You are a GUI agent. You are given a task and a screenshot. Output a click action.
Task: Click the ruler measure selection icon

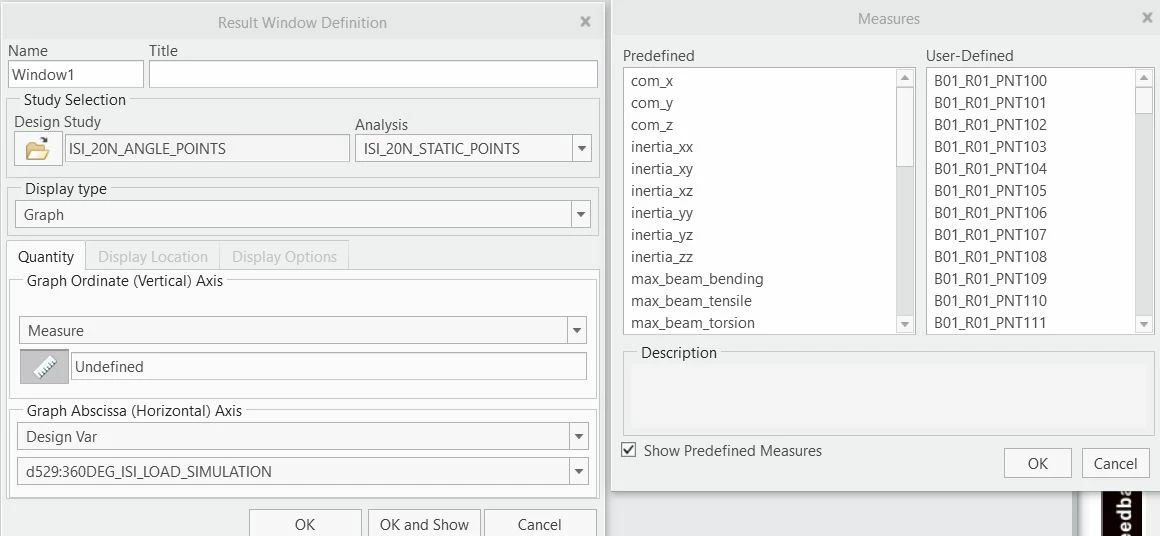point(44,367)
